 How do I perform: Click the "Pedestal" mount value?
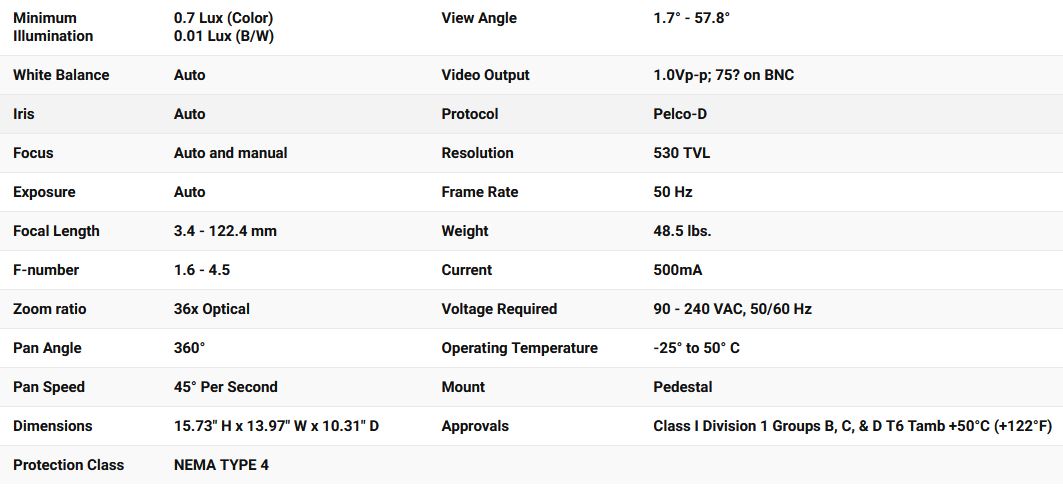(683, 387)
